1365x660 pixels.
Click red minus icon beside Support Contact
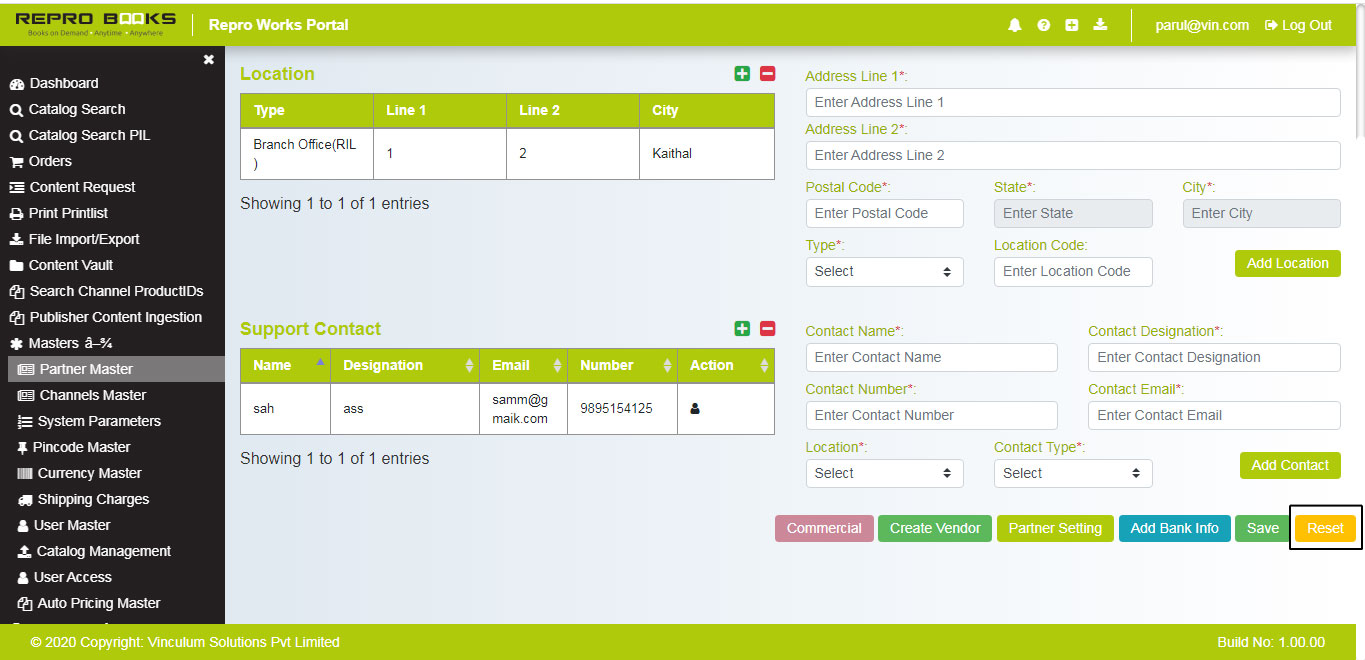767,329
